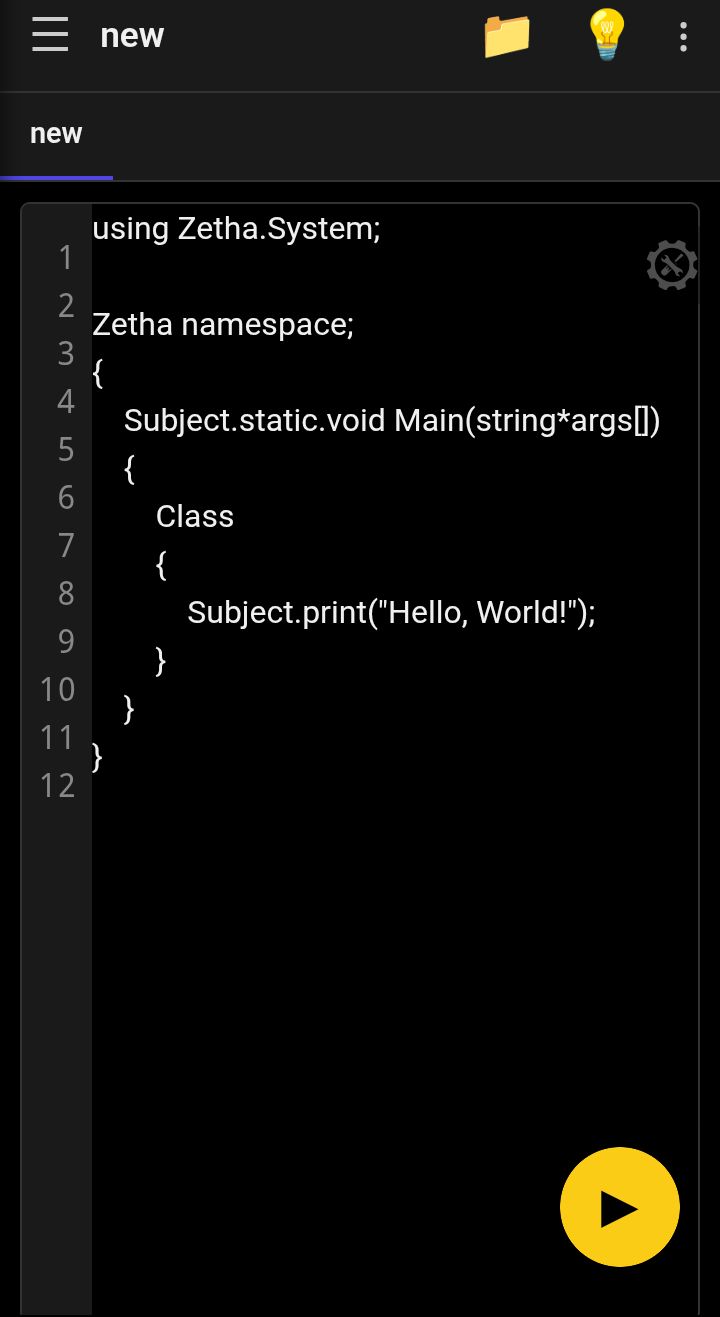Open the yellow folder file browser

[507, 36]
